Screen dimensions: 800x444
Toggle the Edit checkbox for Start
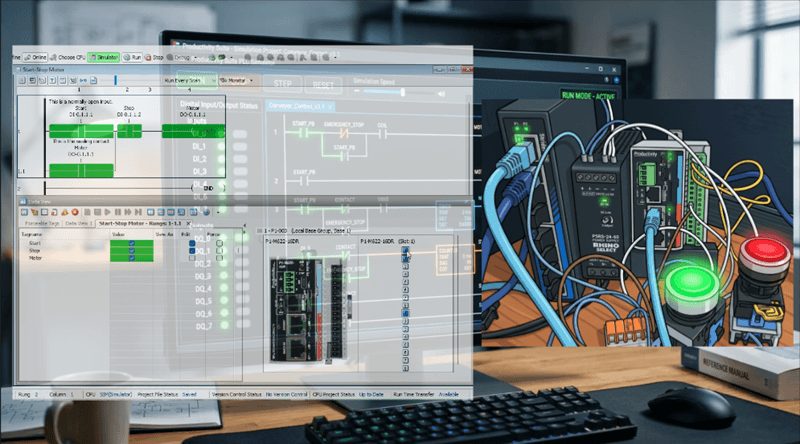click(x=192, y=243)
